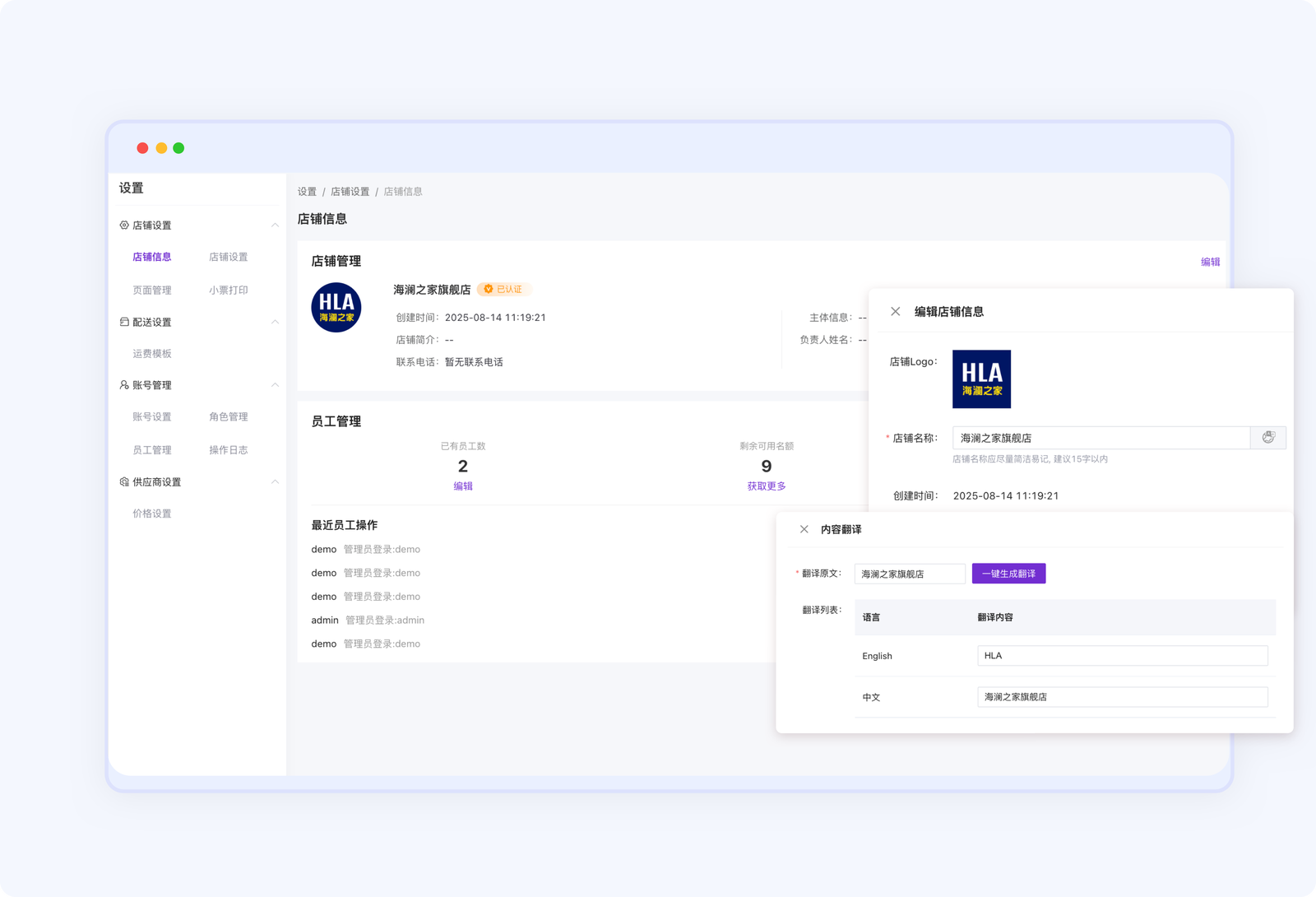Viewport: 1316px width, 897px height.
Task: Close the 内容翻译 dialog
Action: (x=804, y=530)
